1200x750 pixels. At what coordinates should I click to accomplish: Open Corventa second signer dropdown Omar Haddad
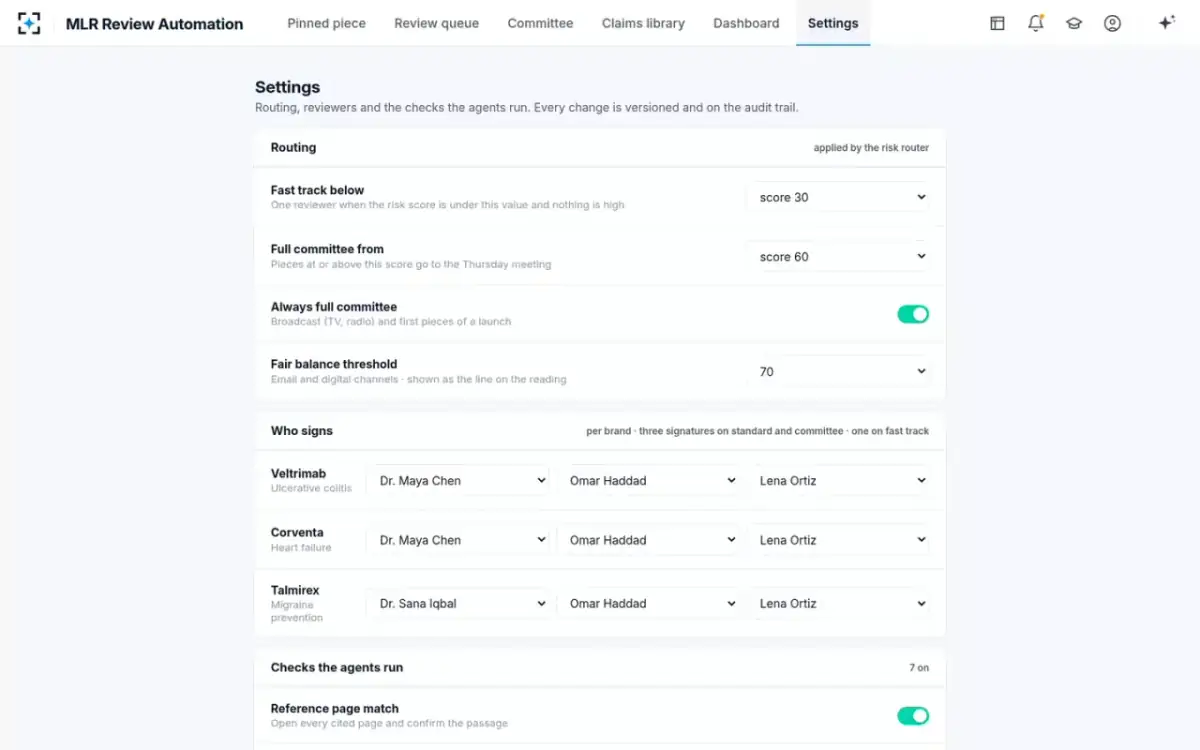coord(648,540)
